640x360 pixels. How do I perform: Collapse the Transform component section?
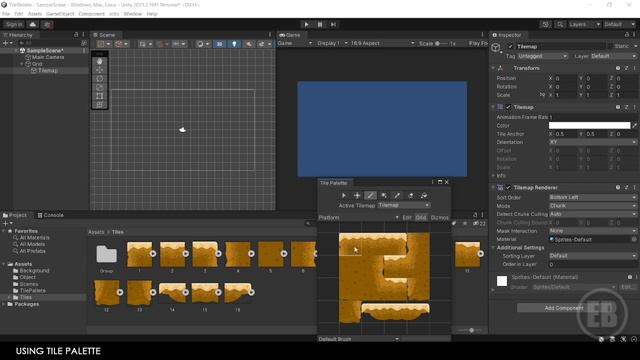(x=493, y=68)
